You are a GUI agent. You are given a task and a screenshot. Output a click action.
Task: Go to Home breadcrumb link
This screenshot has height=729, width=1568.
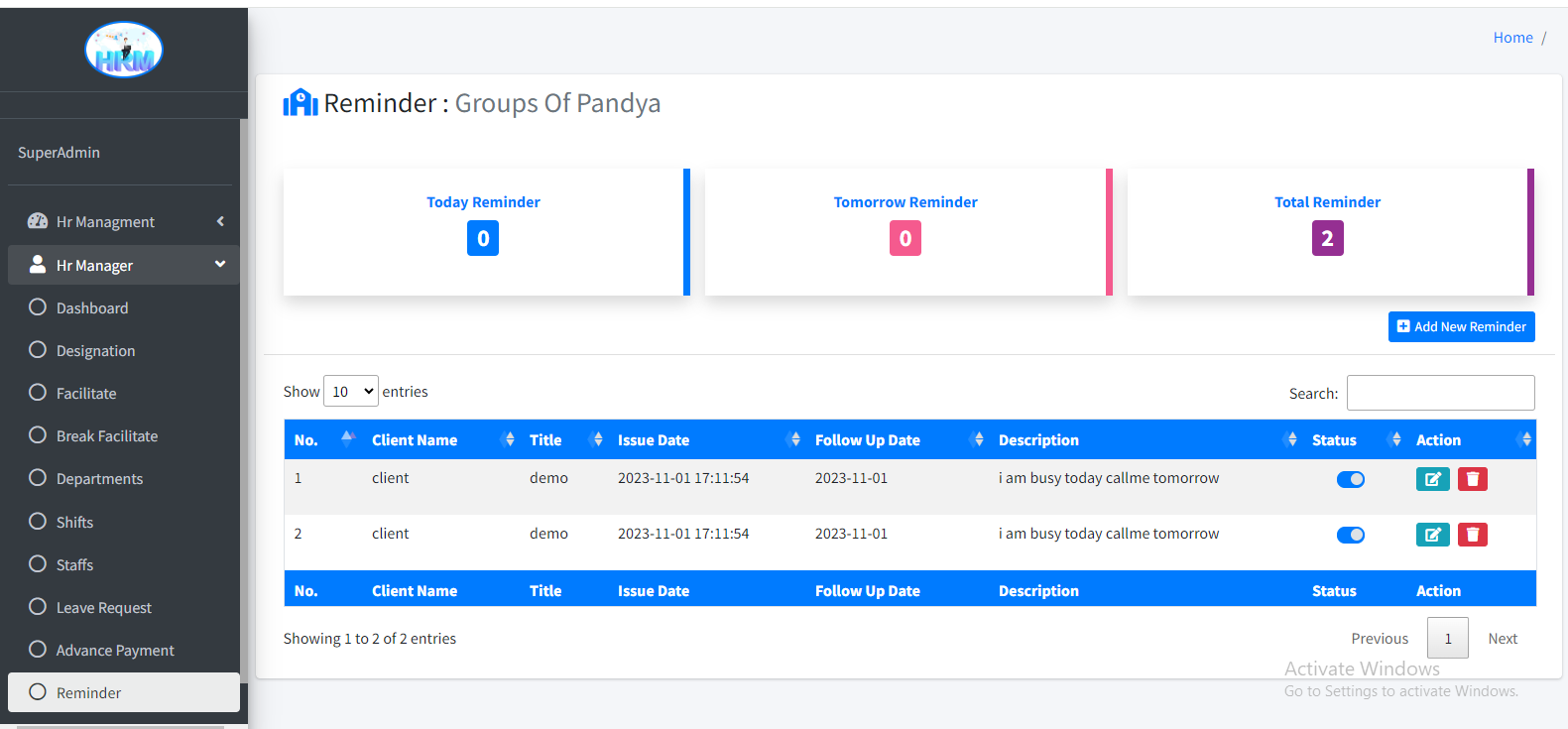pyautogui.click(x=1512, y=38)
